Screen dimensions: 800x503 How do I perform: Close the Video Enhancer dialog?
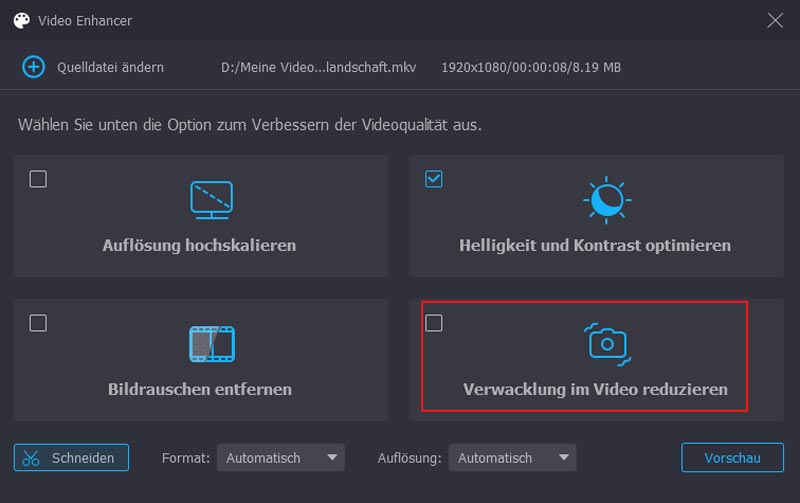coord(774,20)
